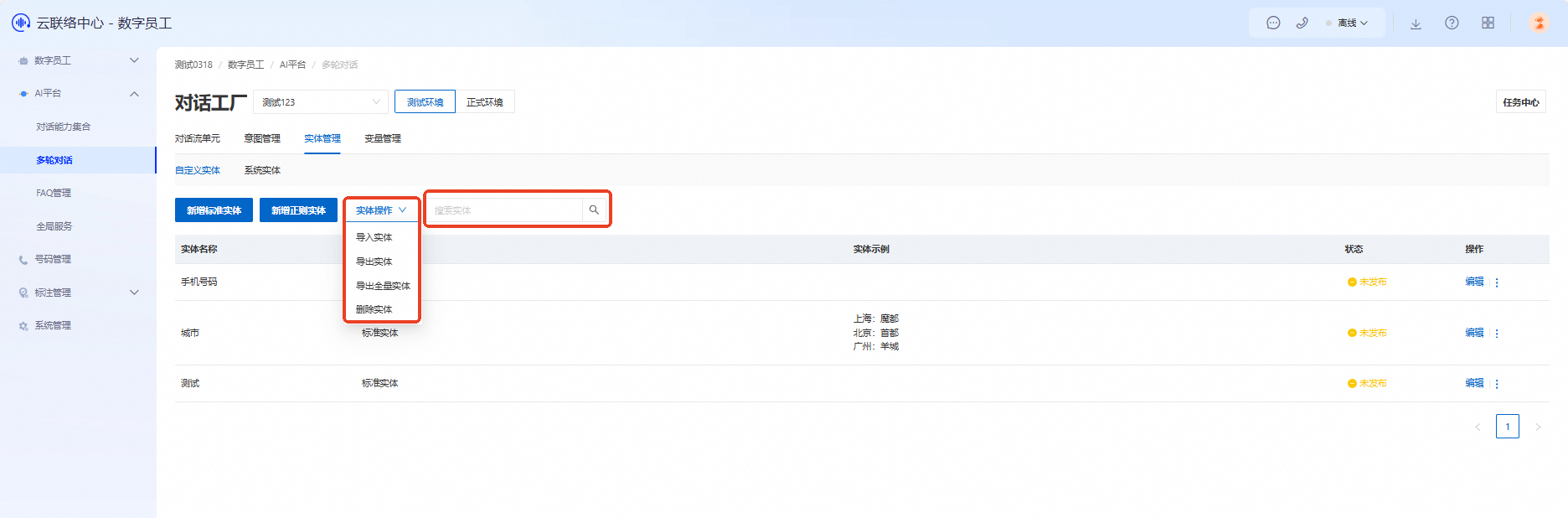This screenshot has width=1568, height=518.
Task: Click the 系统管理 gear icon in sidebar
Action: [x=23, y=326]
